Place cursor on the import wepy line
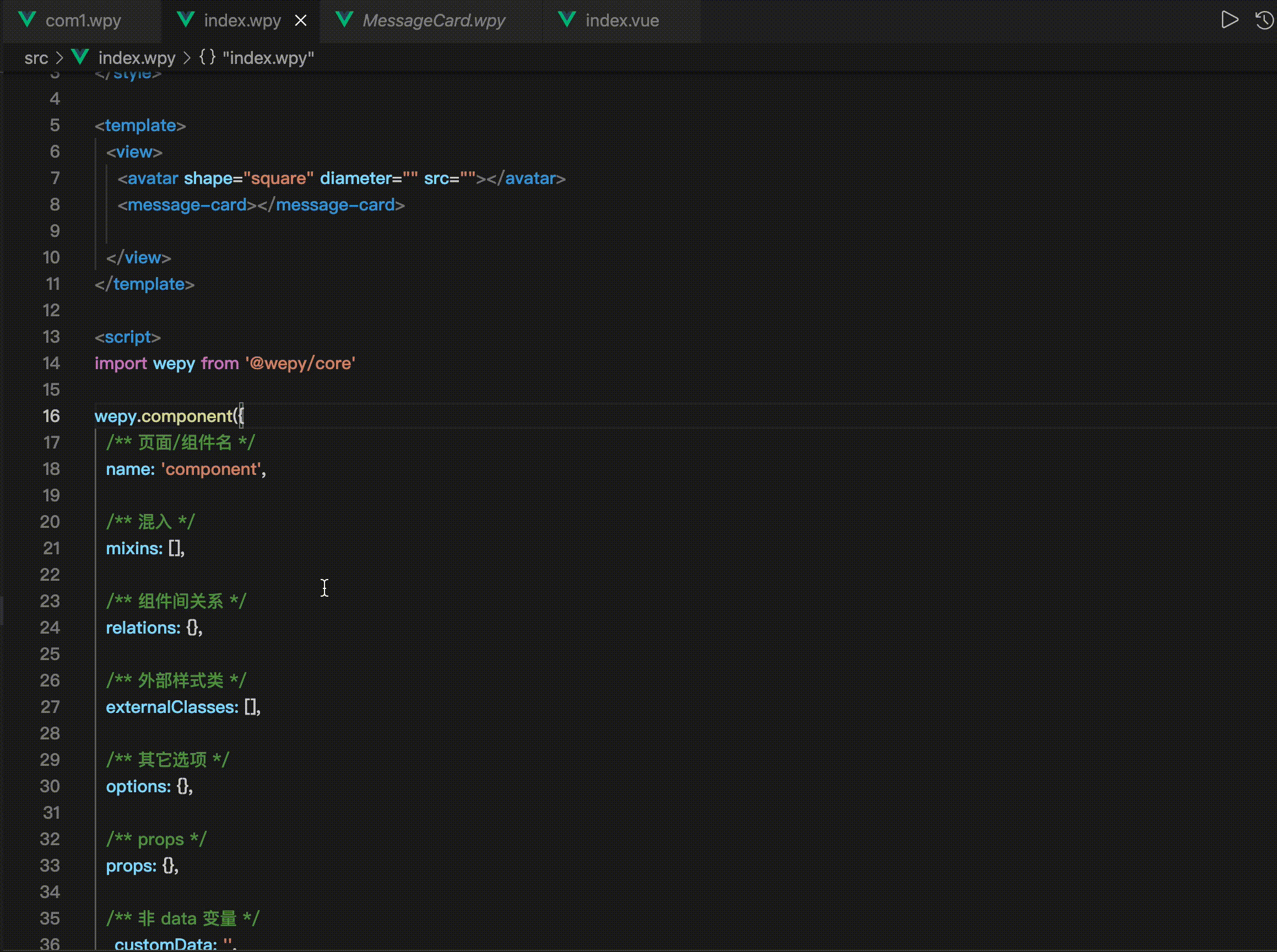This screenshot has height=952, width=1277. [x=225, y=364]
